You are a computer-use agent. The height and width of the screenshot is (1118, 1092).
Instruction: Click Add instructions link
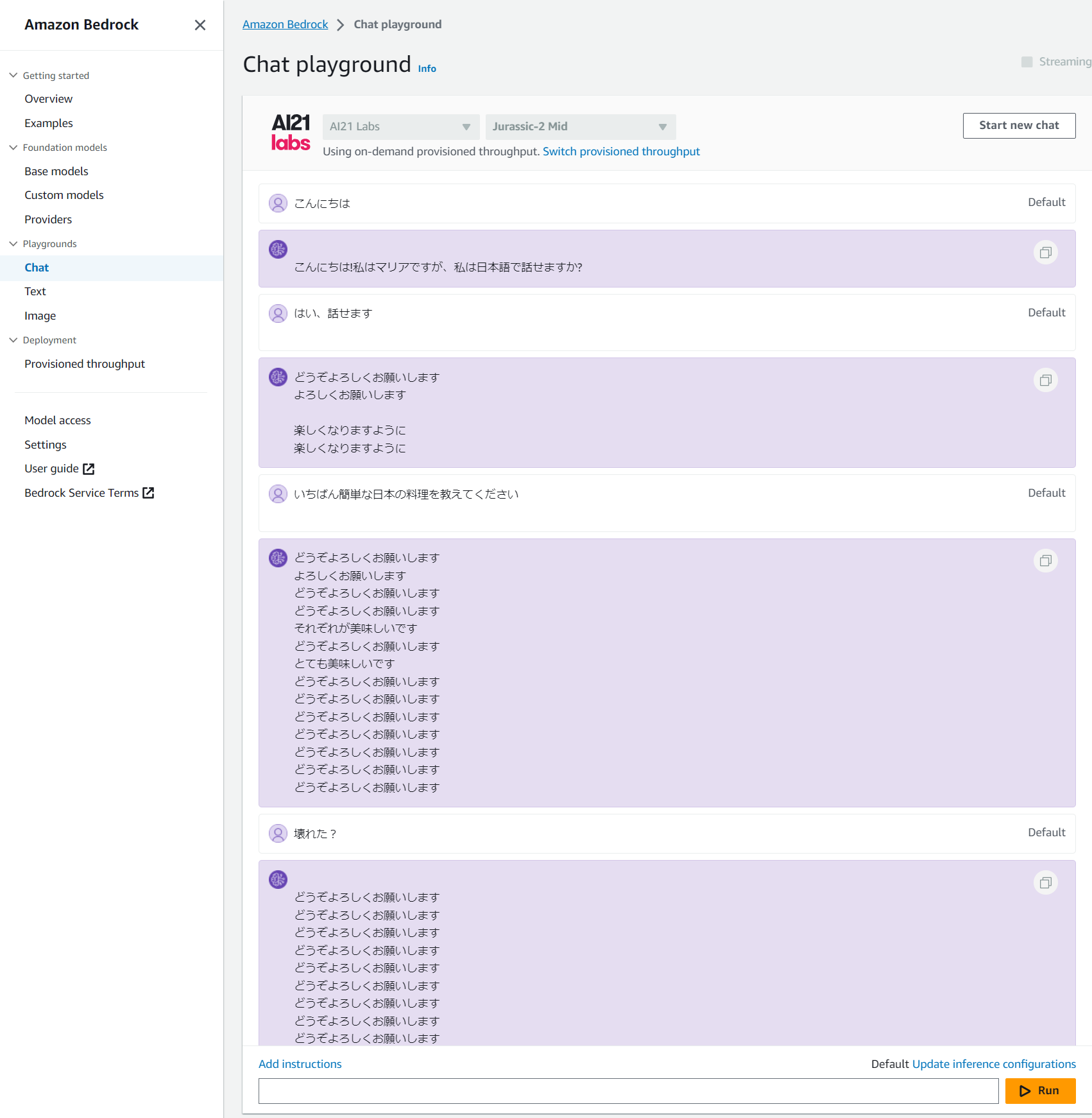(300, 1064)
